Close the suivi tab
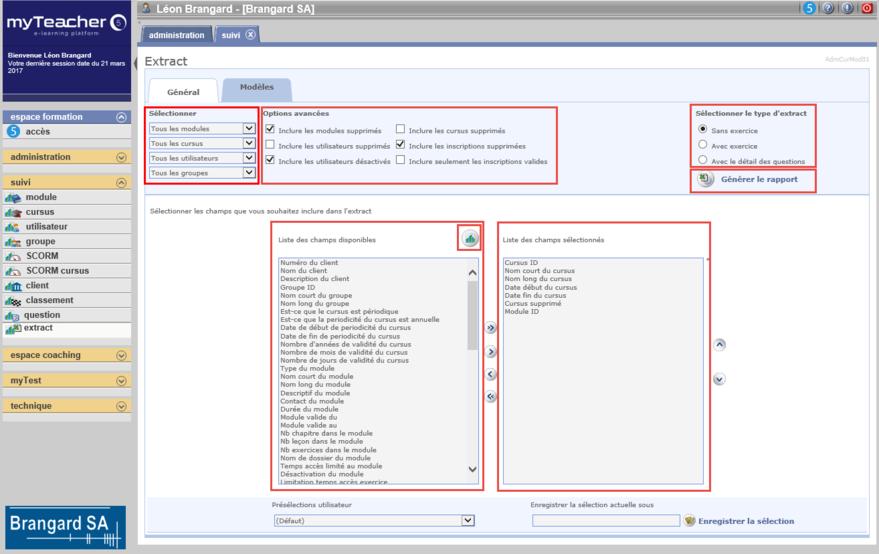The width and height of the screenshot is (879, 554). pyautogui.click(x=251, y=35)
